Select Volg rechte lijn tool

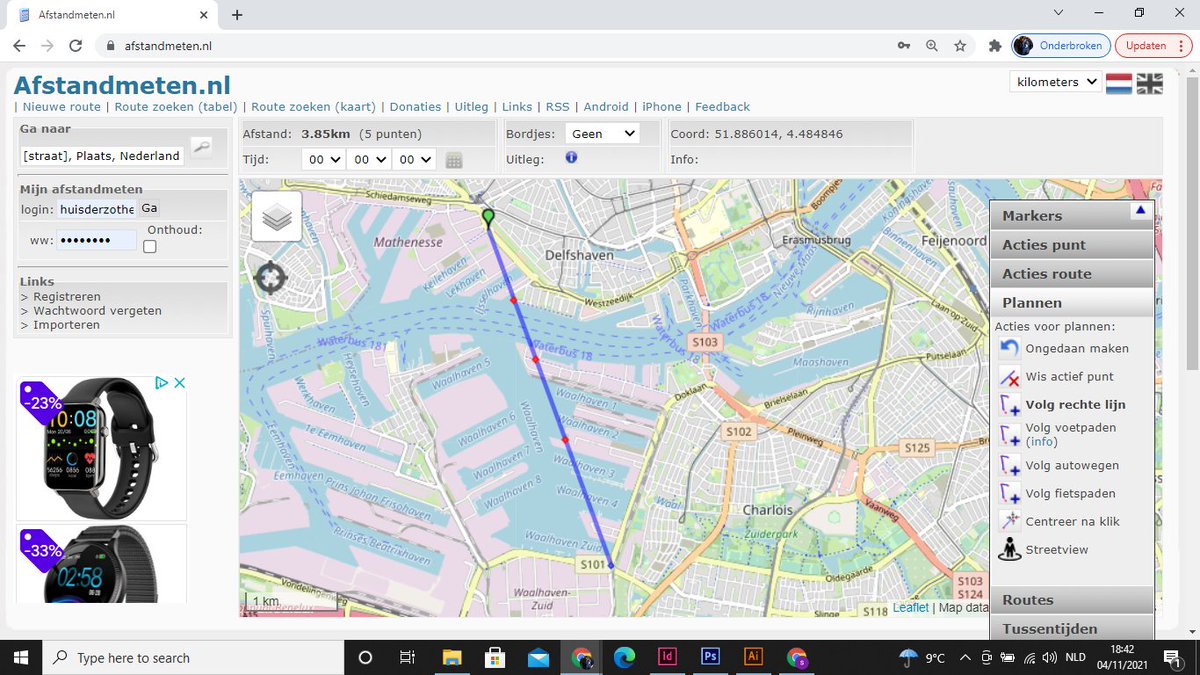click(1009, 405)
